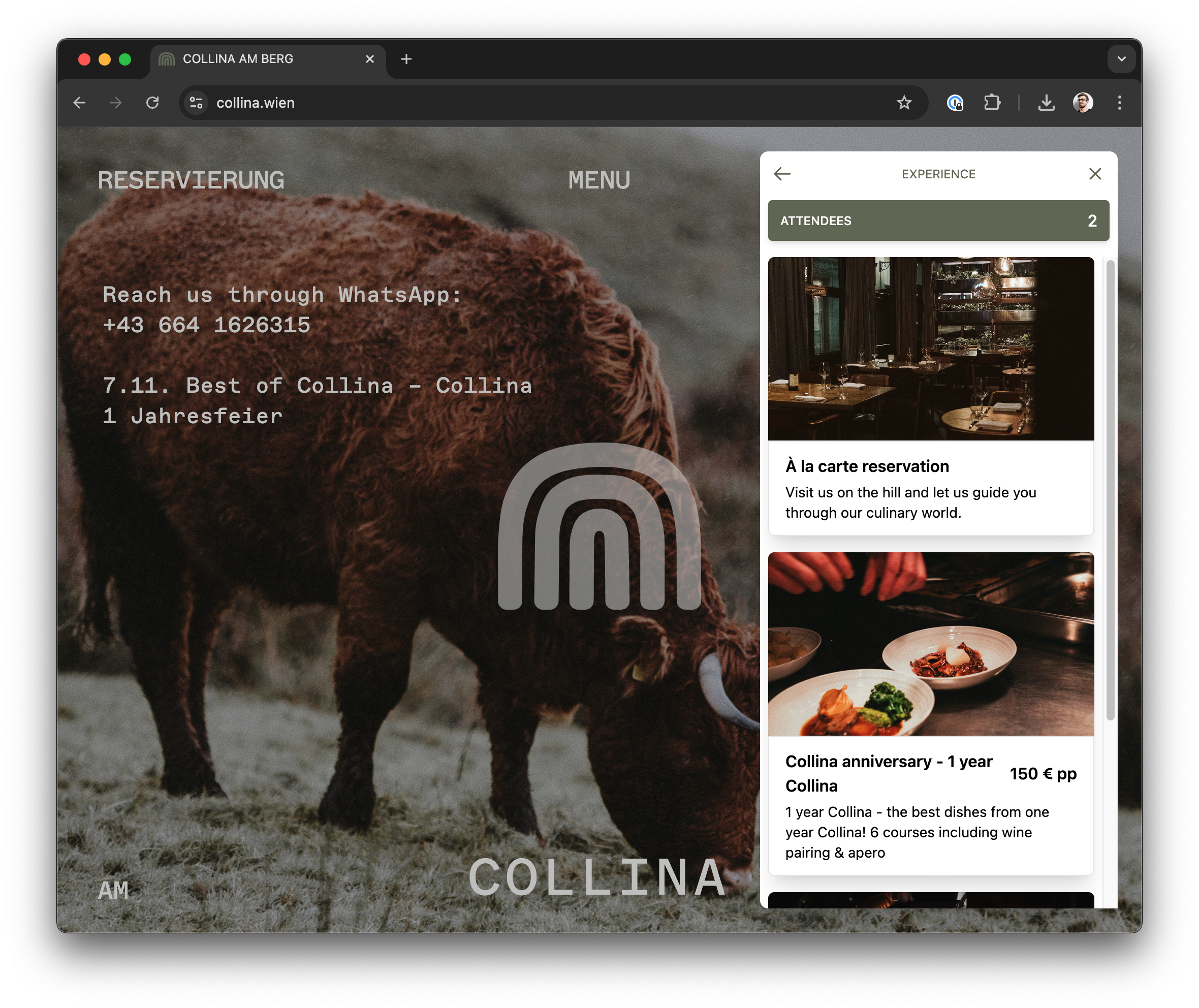The height and width of the screenshot is (1008, 1199).
Task: Open the MENU link
Action: 599,180
